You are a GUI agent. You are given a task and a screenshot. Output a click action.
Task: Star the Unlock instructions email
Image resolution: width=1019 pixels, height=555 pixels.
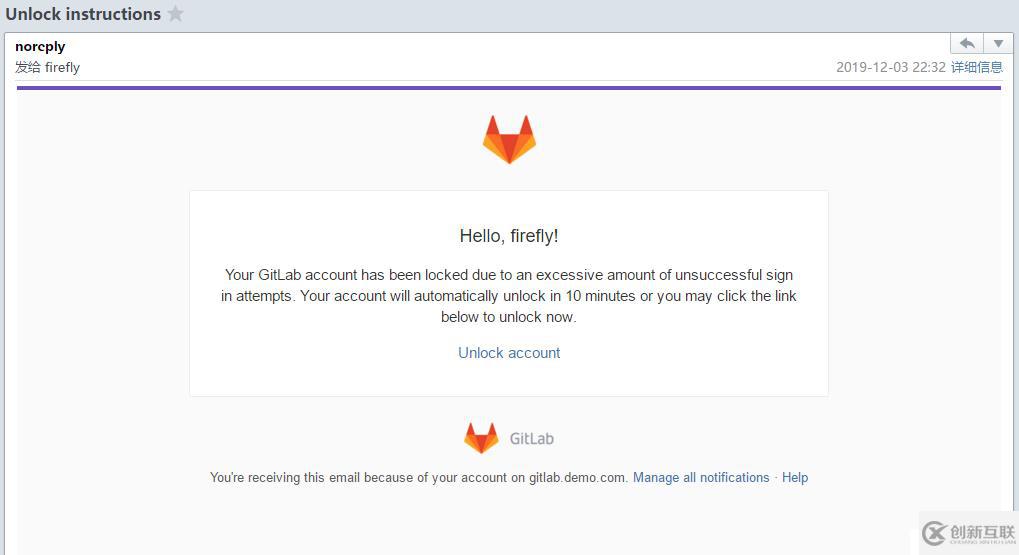[x=175, y=14]
